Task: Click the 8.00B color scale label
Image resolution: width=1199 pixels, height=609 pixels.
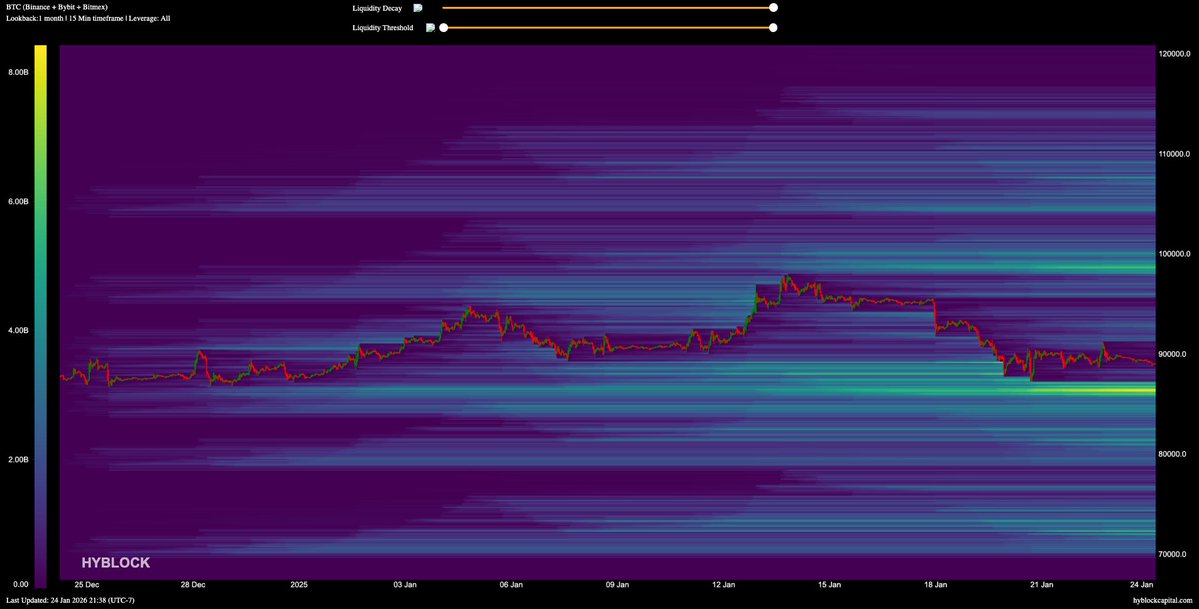Action: point(18,72)
